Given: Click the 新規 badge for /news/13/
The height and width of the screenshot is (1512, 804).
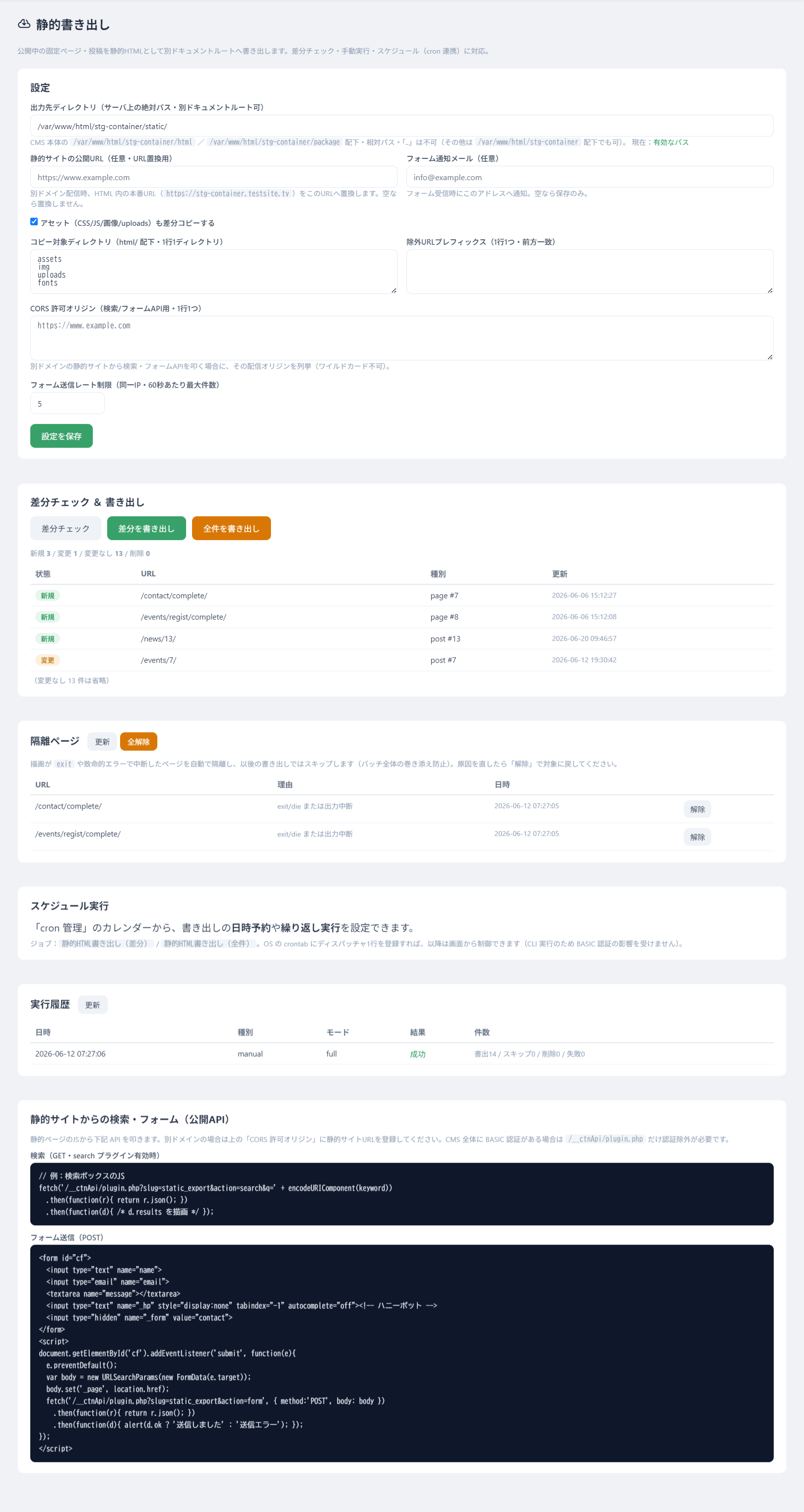Looking at the screenshot, I should point(48,639).
